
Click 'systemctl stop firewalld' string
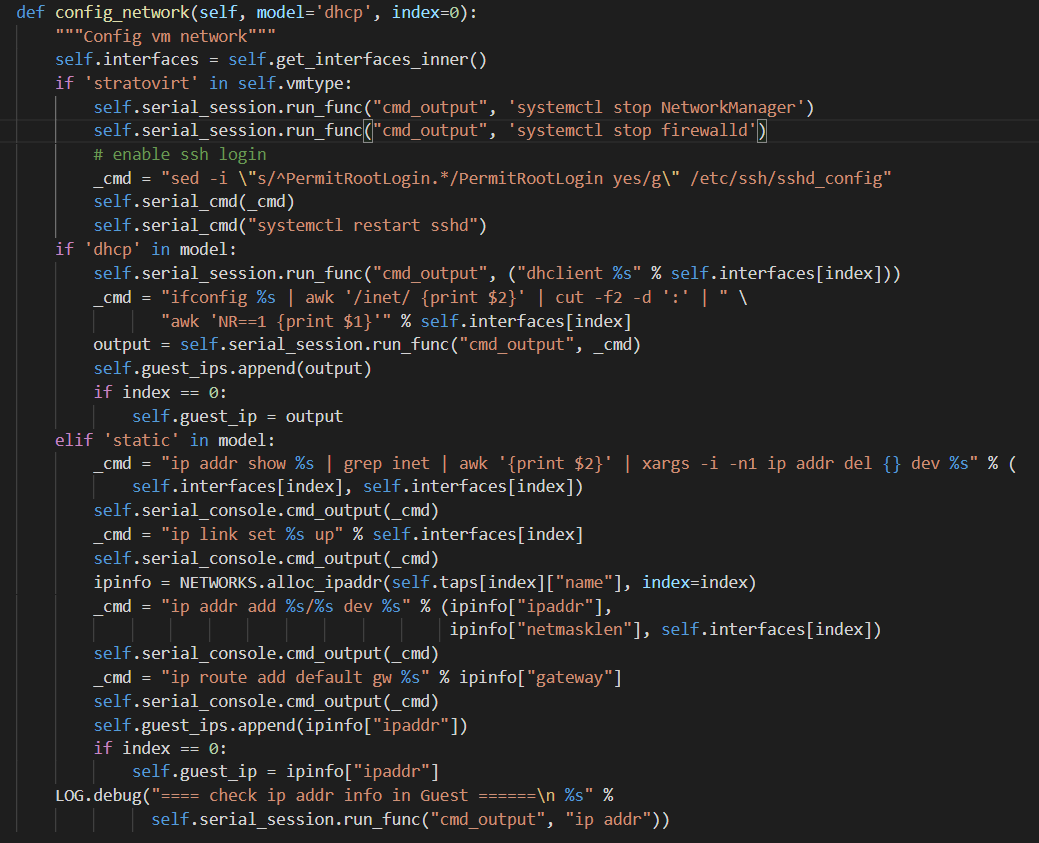[632, 131]
